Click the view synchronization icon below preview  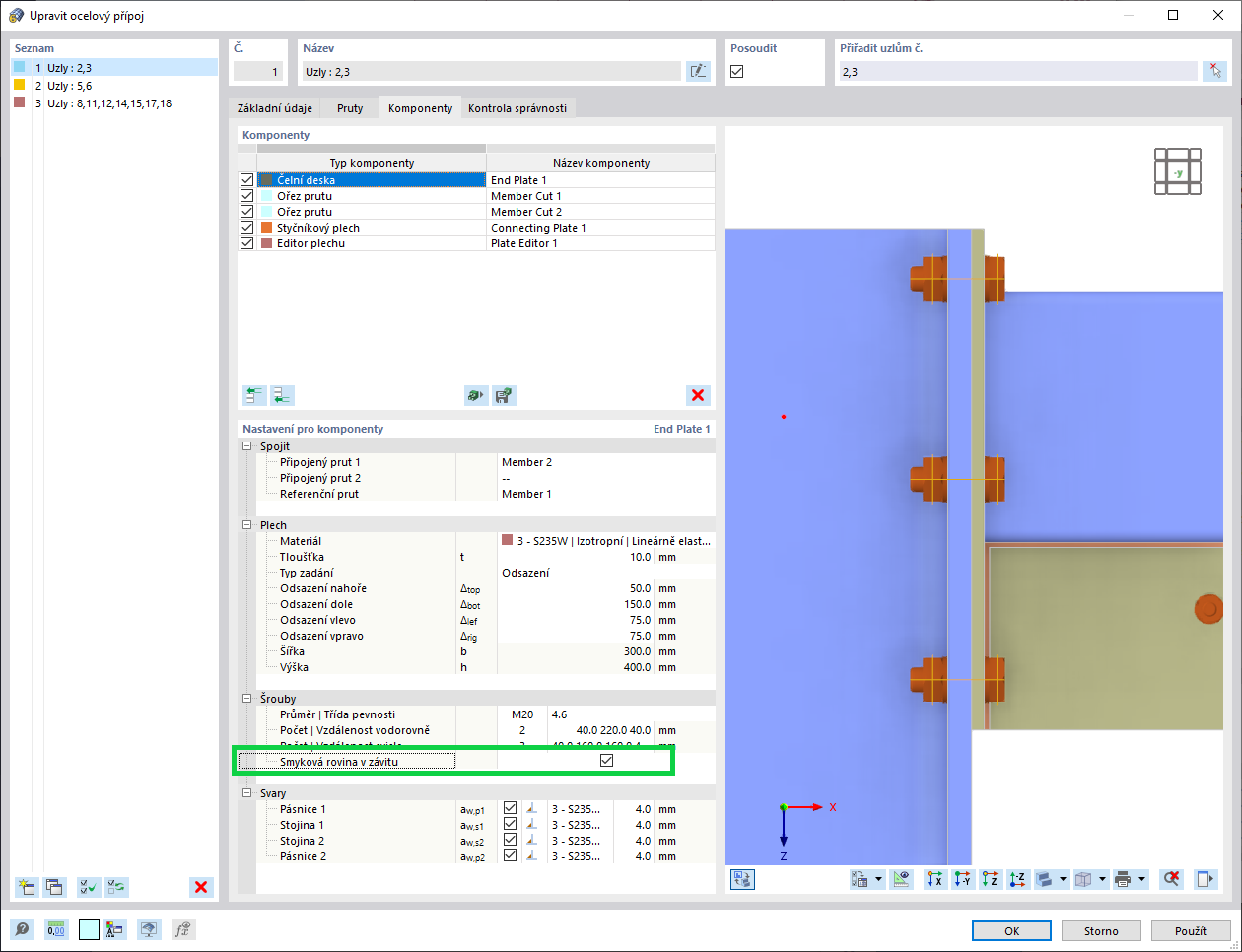[x=742, y=879]
